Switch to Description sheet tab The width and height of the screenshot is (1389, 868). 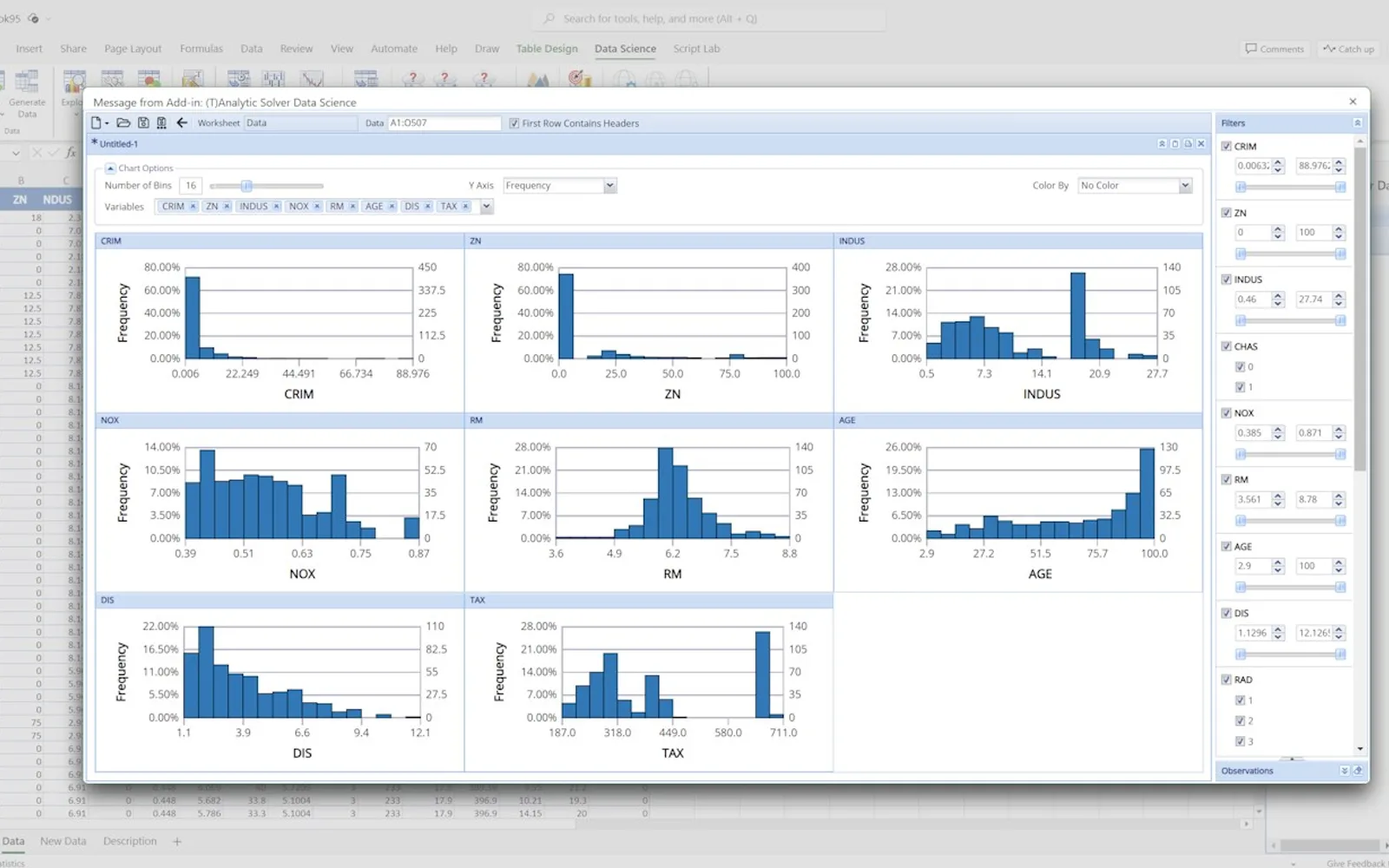click(130, 841)
